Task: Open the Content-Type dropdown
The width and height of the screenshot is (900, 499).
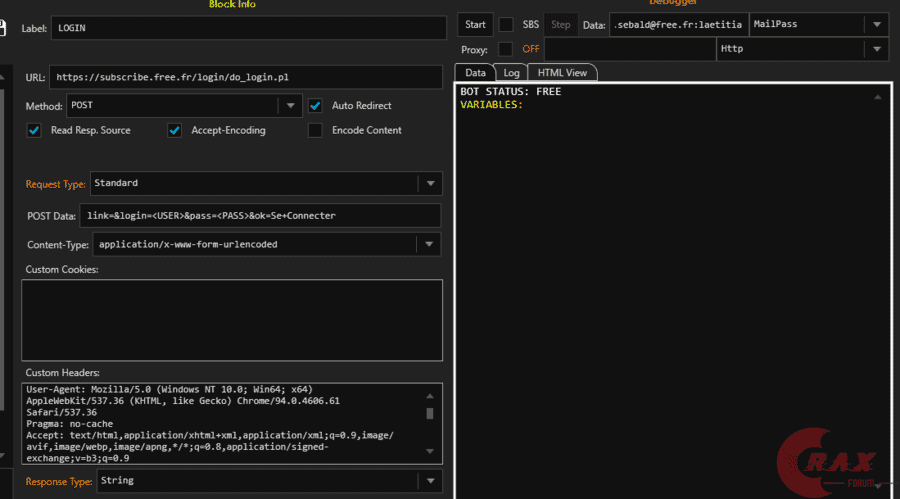Action: (x=430, y=244)
